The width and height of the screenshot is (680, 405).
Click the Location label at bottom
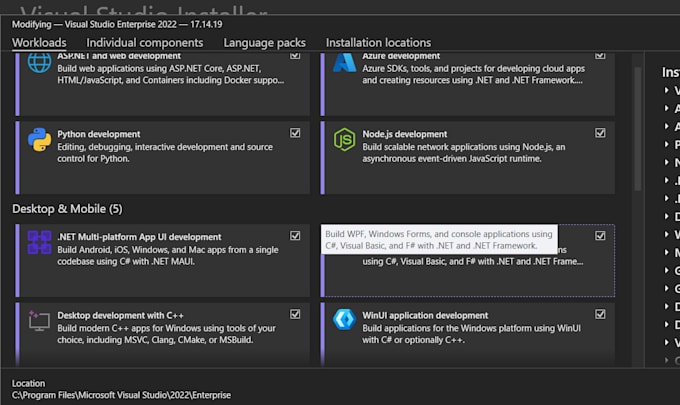(28, 383)
